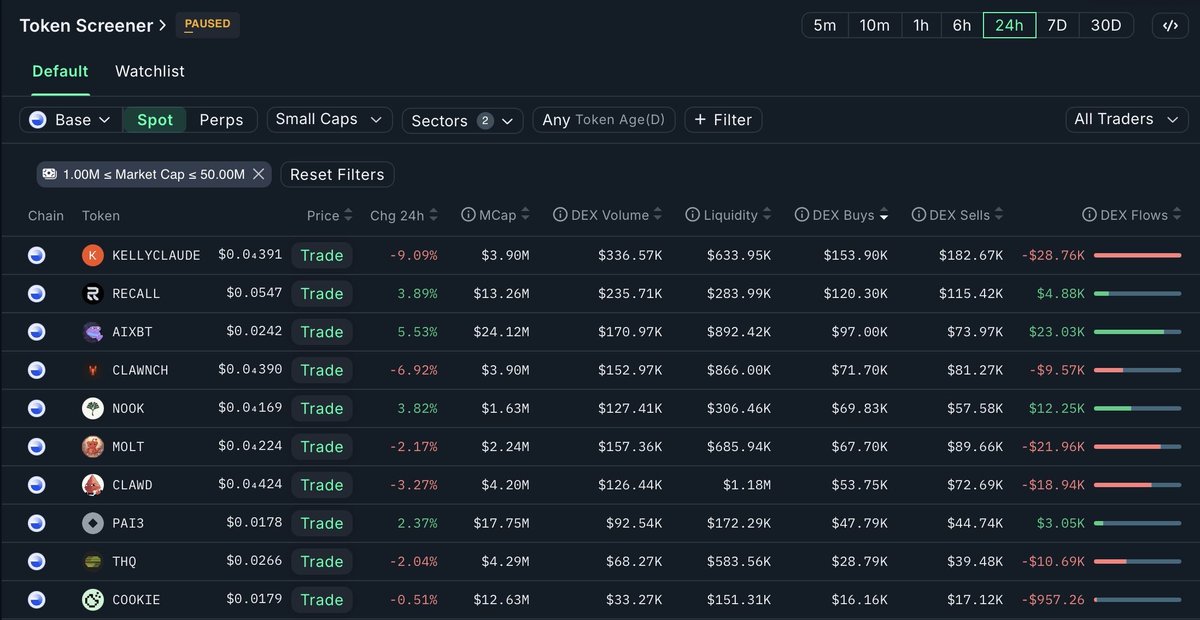1200x620 pixels.
Task: Switch to Watchlist tab
Action: (x=150, y=71)
